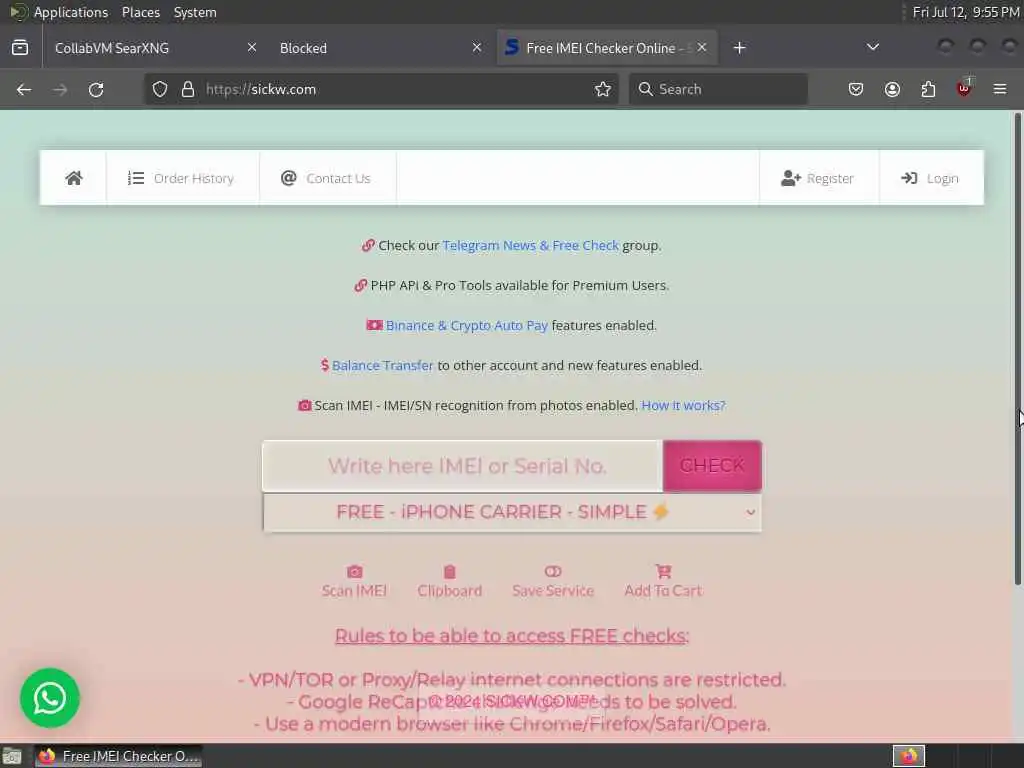
Task: Focus the IMEI or Serial No. input
Action: click(x=462, y=466)
